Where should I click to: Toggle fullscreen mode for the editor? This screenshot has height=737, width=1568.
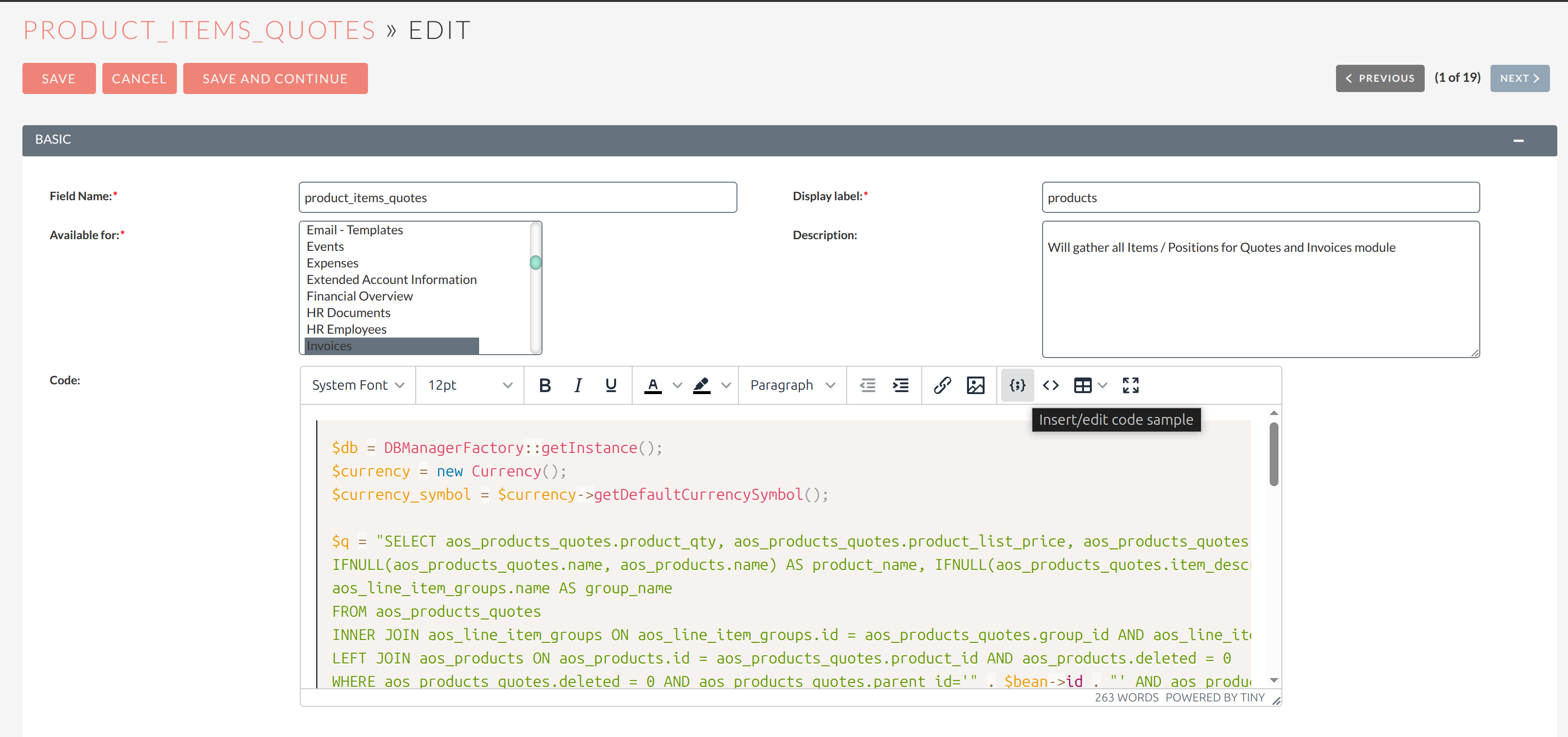click(1130, 385)
